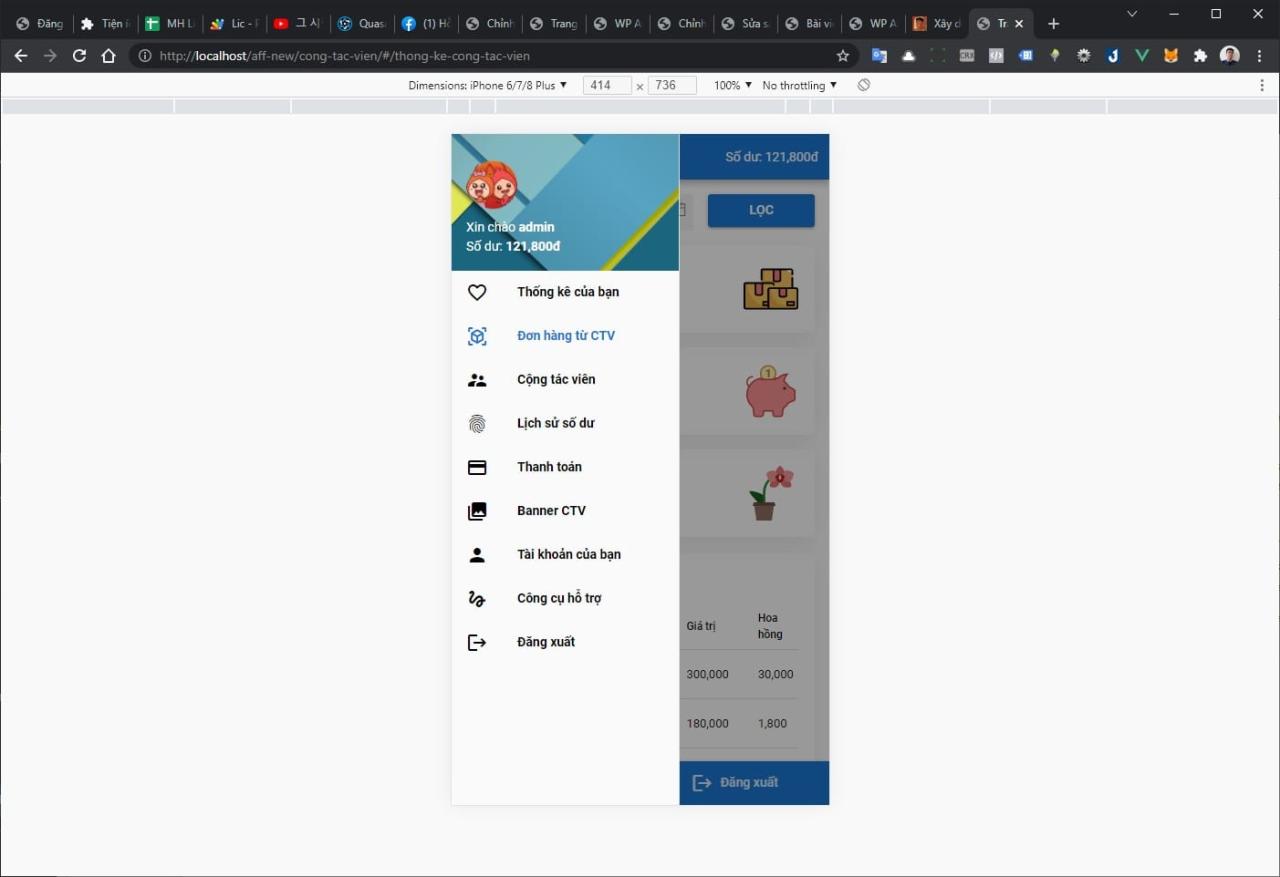This screenshot has width=1280, height=877.
Task: Click the admin avatar image in the sidebar
Action: point(491,184)
